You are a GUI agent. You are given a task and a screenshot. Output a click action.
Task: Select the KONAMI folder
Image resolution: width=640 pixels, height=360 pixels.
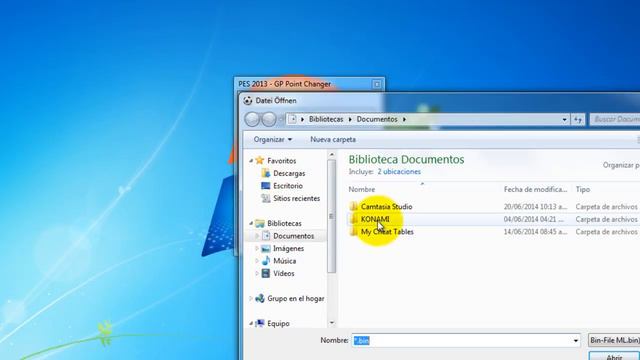point(375,219)
